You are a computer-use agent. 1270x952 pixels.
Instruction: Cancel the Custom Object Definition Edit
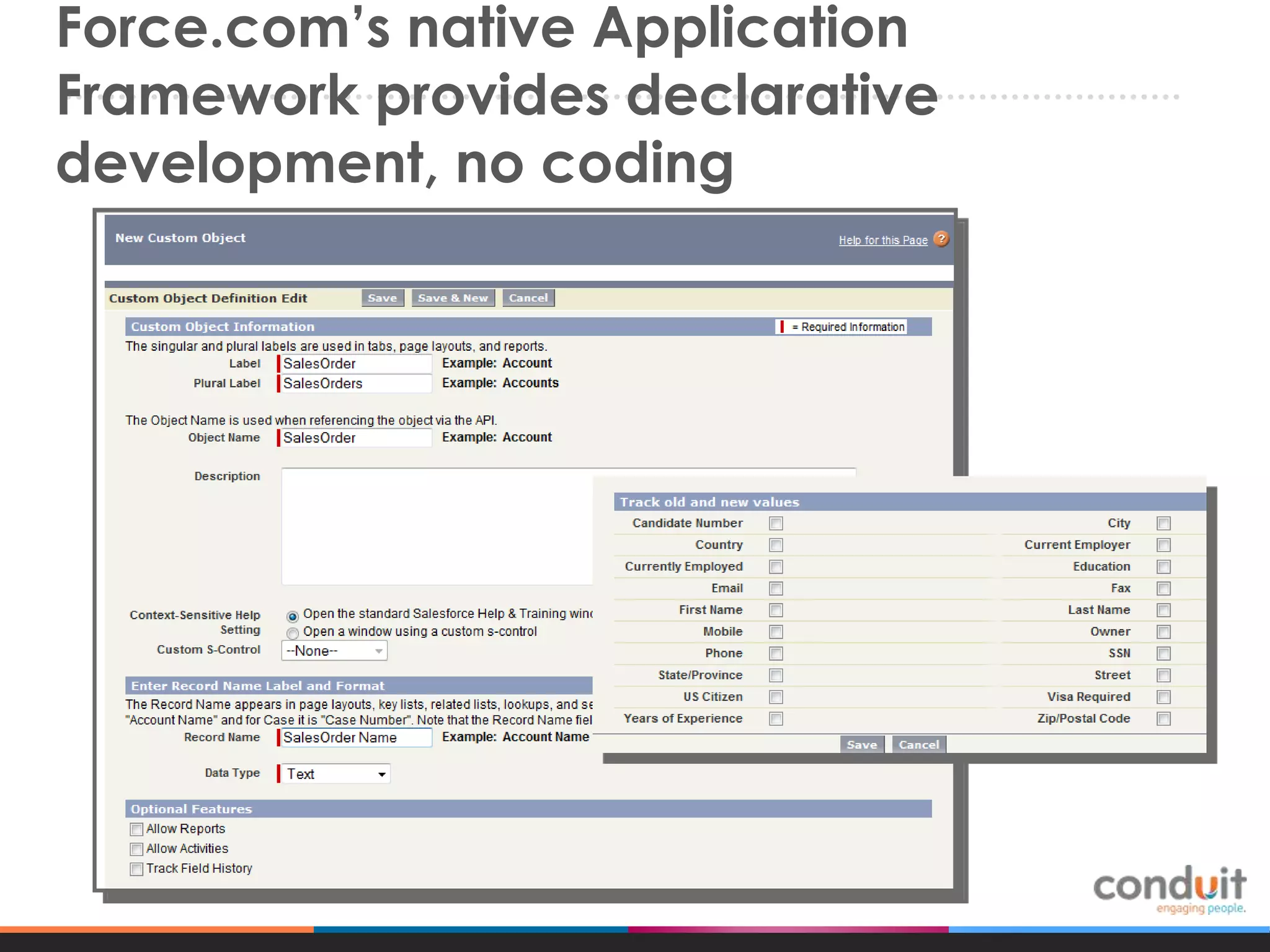(x=528, y=298)
